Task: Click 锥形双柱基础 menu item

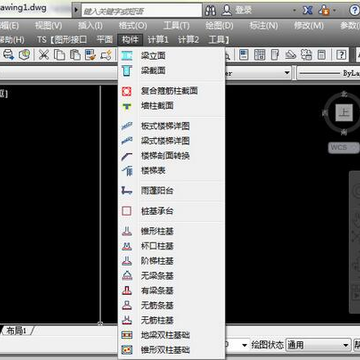Action: [x=172, y=350]
